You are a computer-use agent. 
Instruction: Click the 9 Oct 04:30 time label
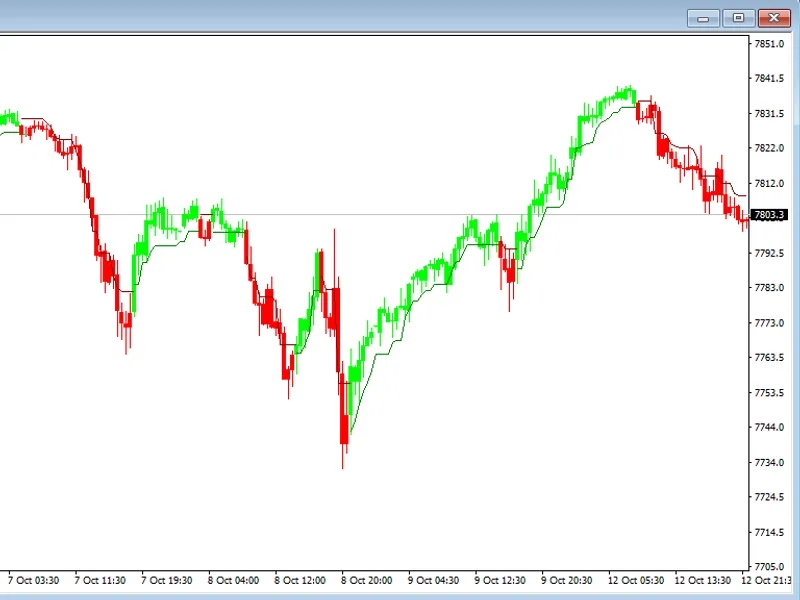coord(434,581)
